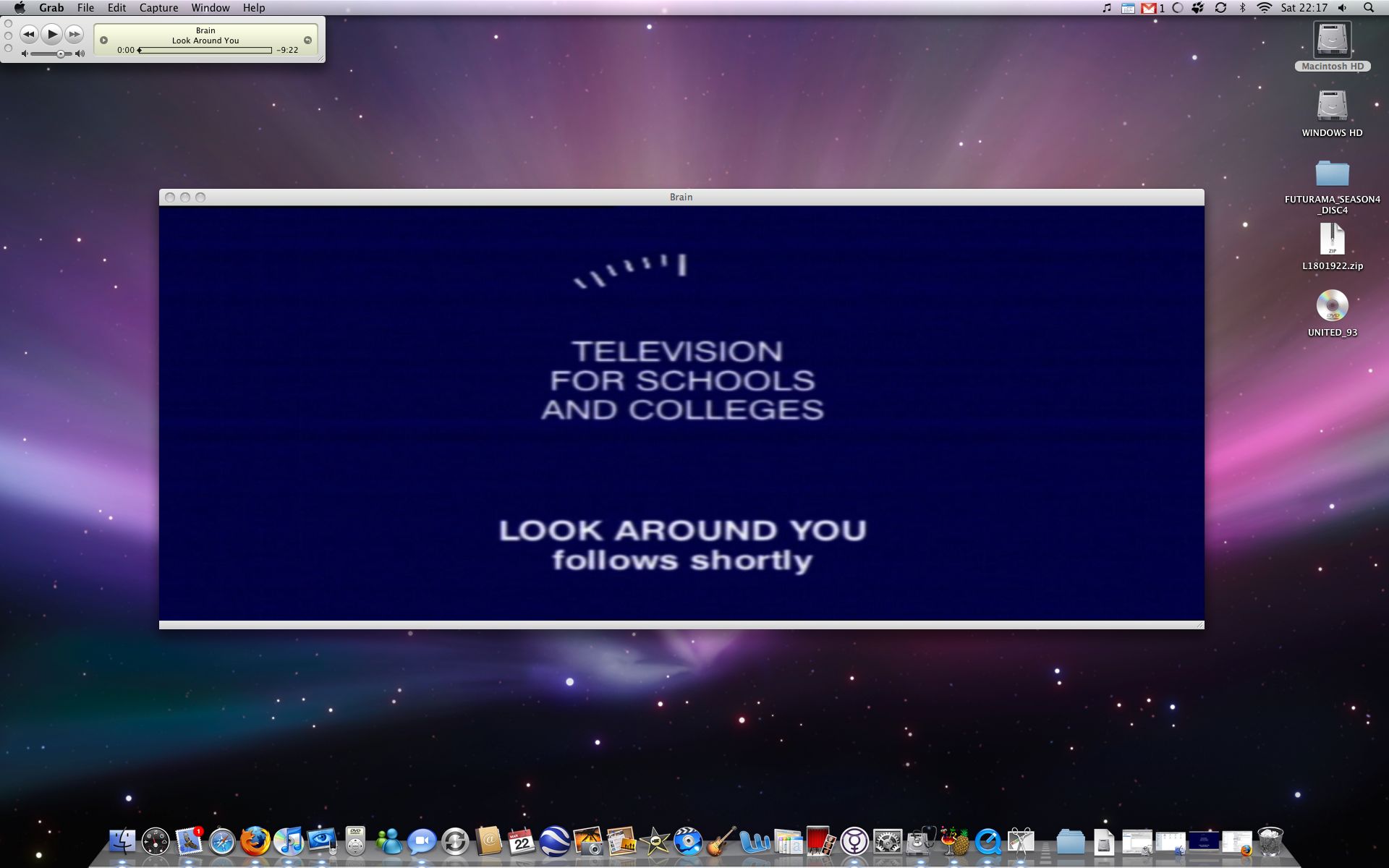Click the blue folder stack in the Dock
The height and width of the screenshot is (868, 1389).
coord(1071,842)
